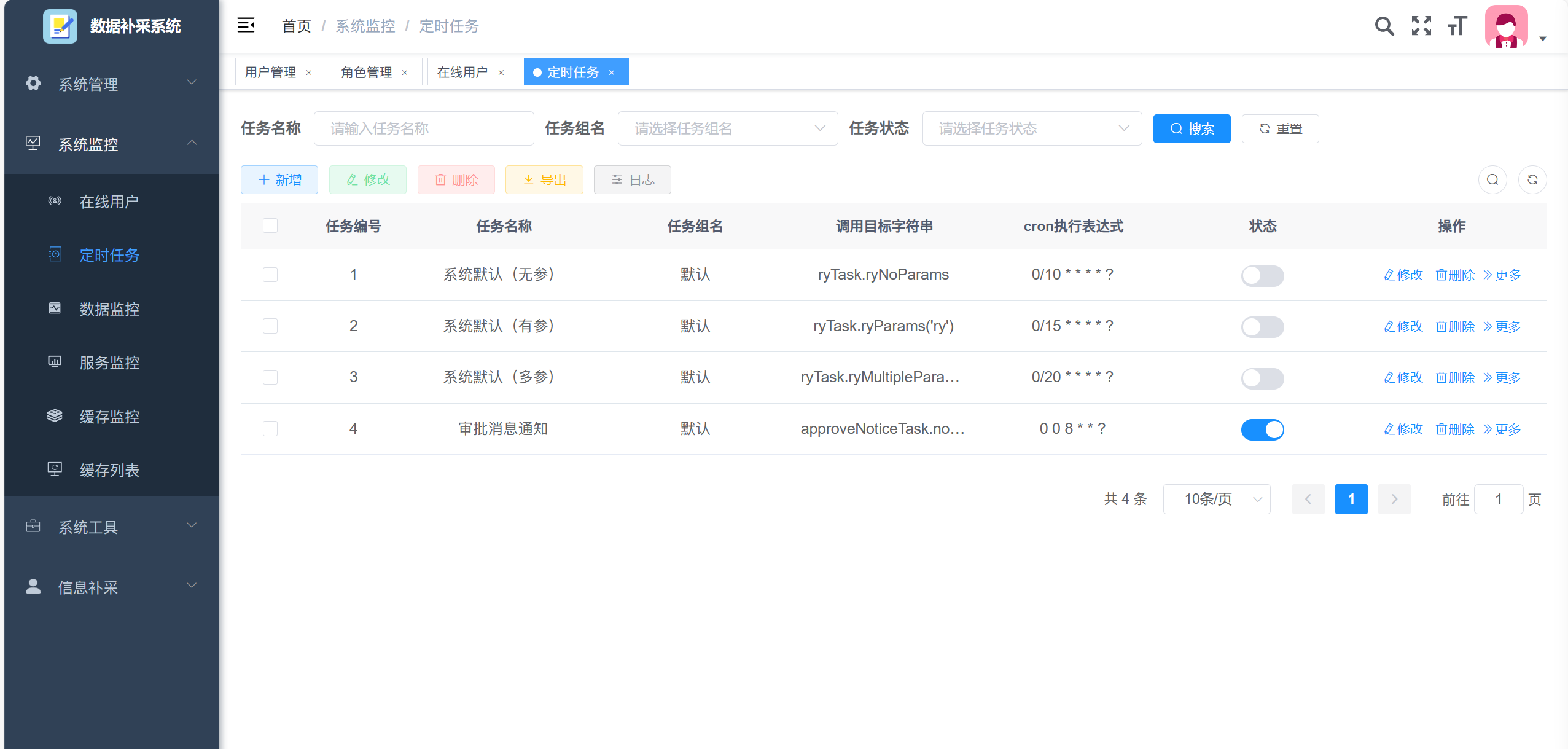1568x749 pixels.
Task: Open the 任务状态 dropdown
Action: point(1032,128)
